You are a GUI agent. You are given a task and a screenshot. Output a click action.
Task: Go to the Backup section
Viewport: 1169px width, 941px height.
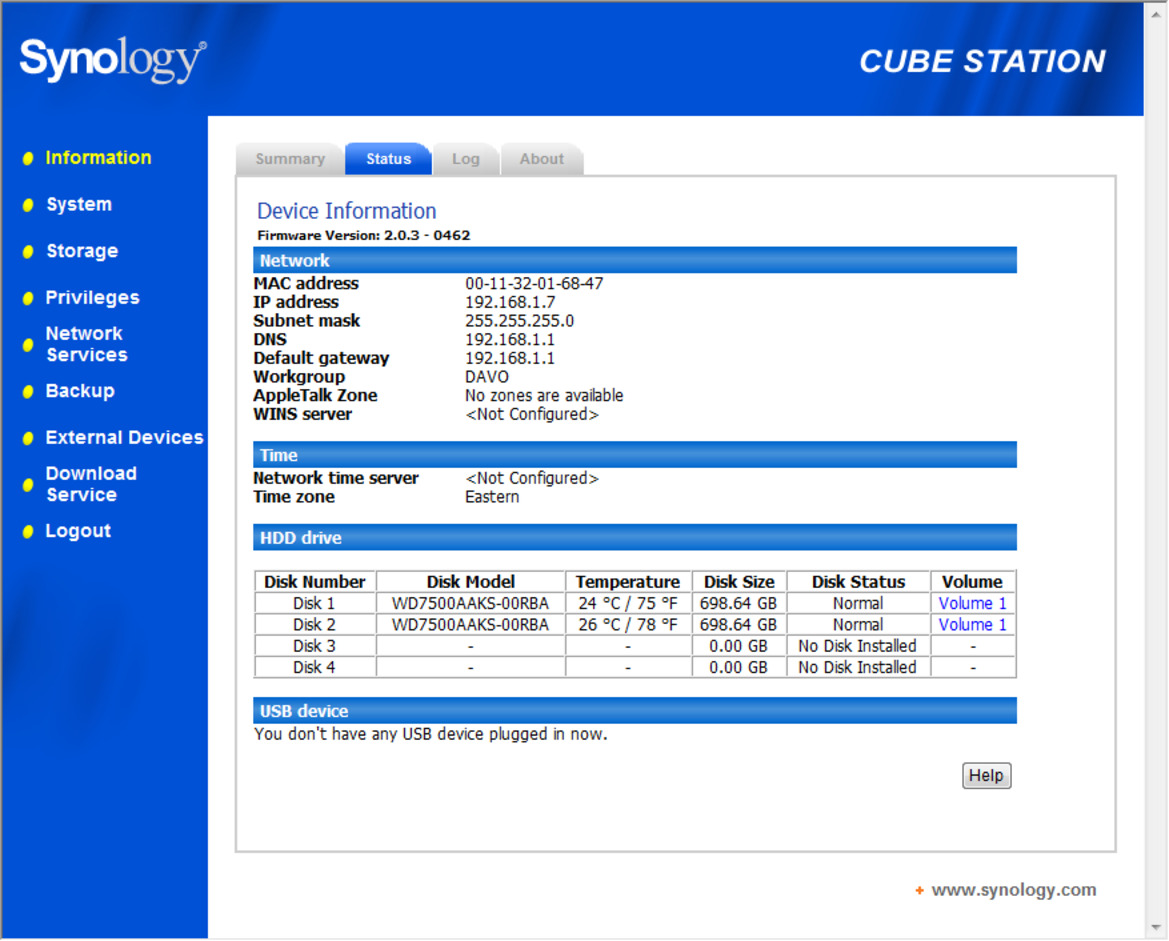(80, 391)
